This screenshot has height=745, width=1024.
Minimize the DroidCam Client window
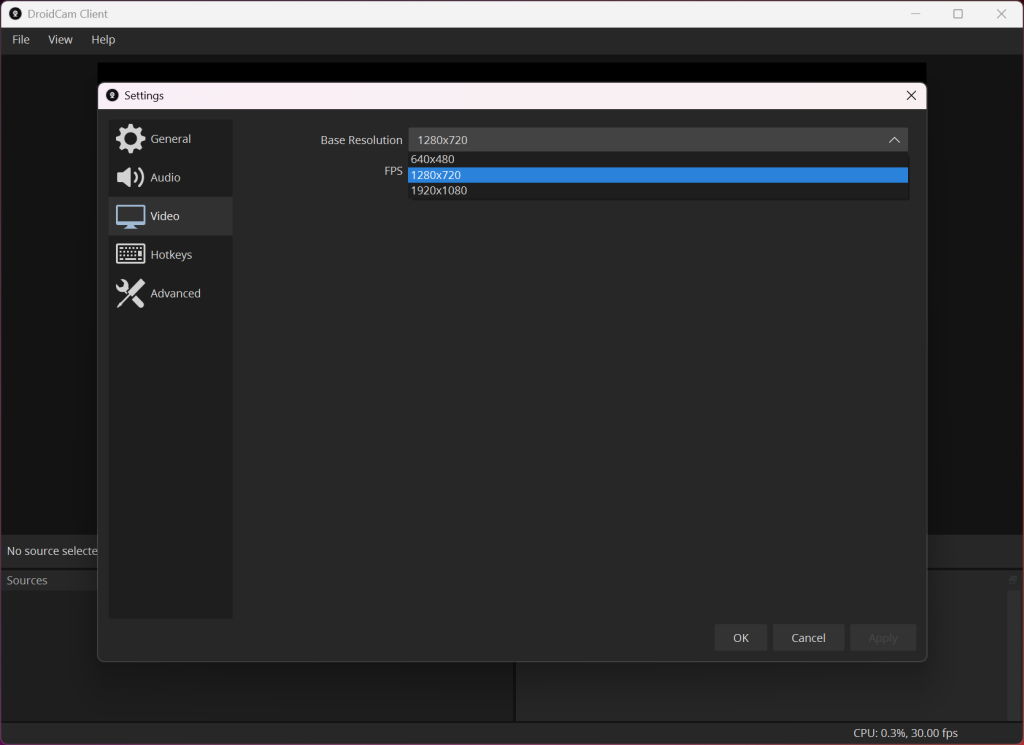(x=915, y=14)
